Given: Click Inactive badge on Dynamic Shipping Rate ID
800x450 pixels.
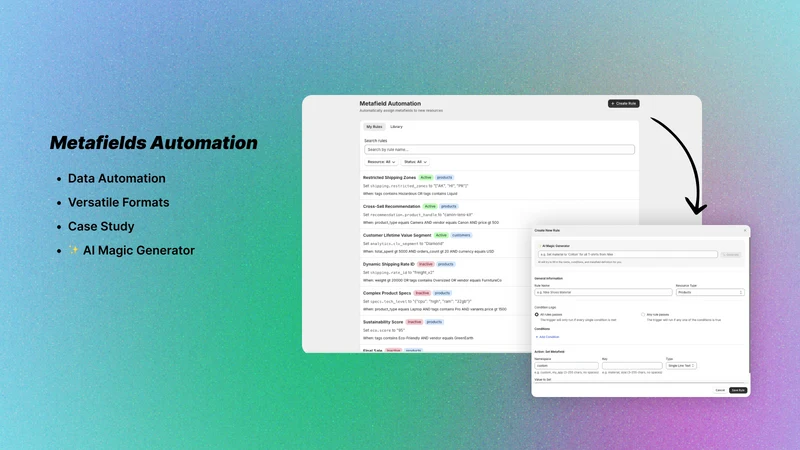Looking at the screenshot, I should (426, 264).
